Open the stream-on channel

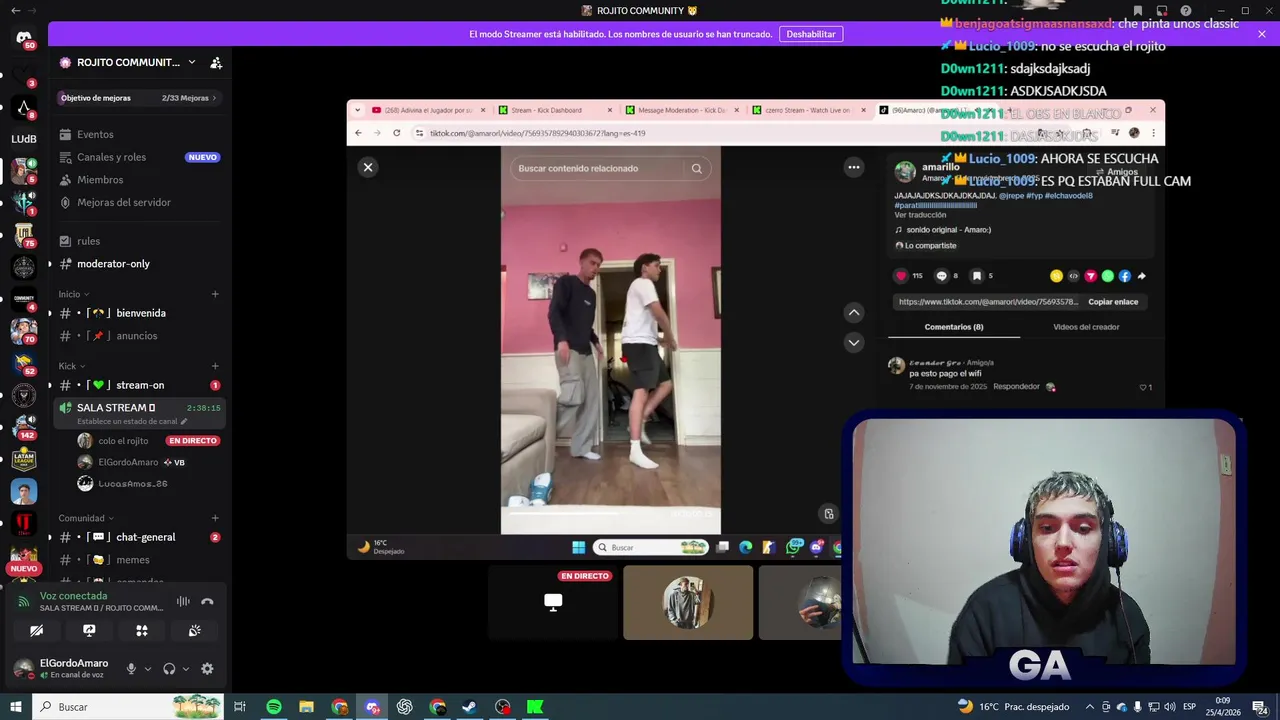click(x=140, y=385)
